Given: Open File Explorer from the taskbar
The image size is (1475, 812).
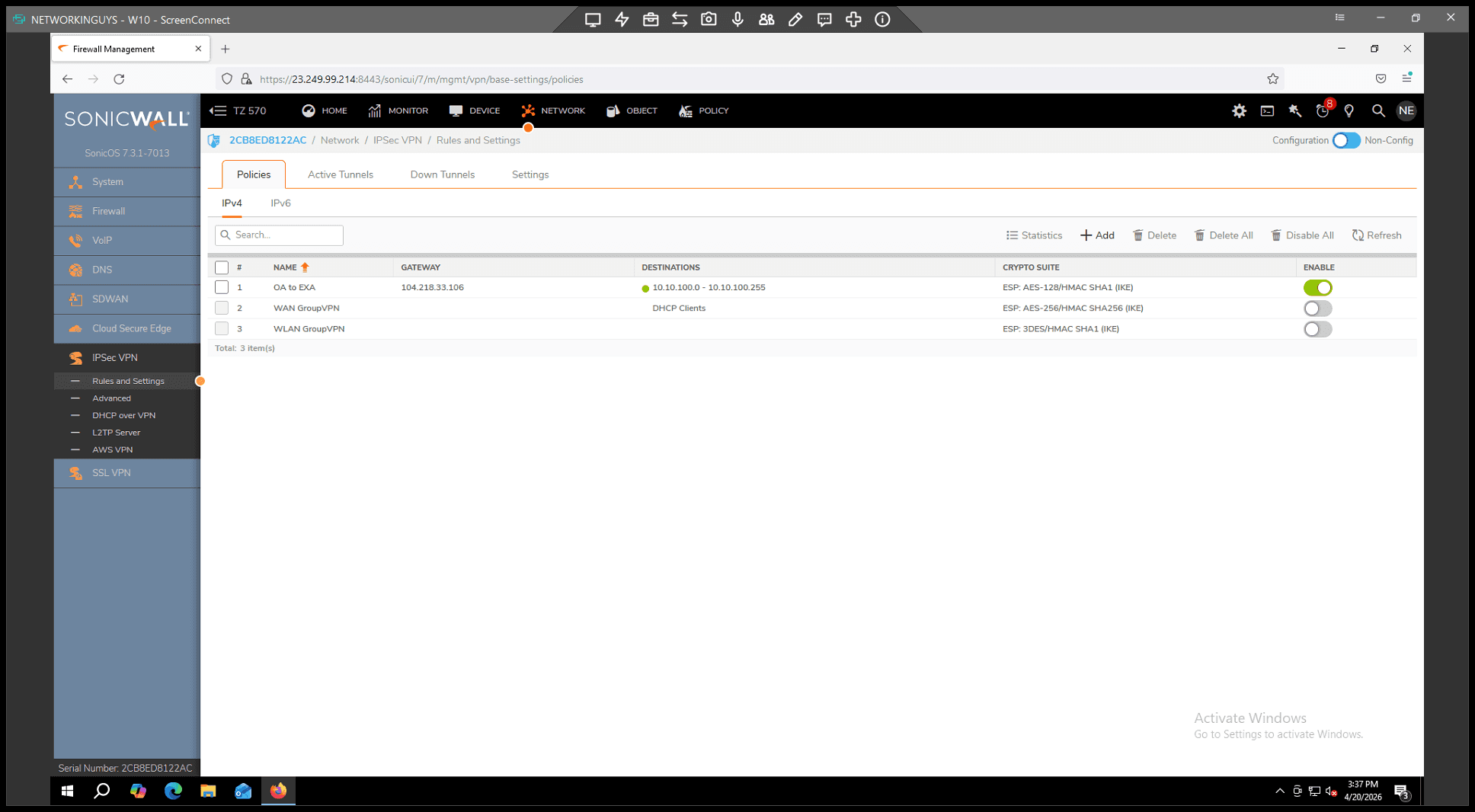Looking at the screenshot, I should [208, 791].
